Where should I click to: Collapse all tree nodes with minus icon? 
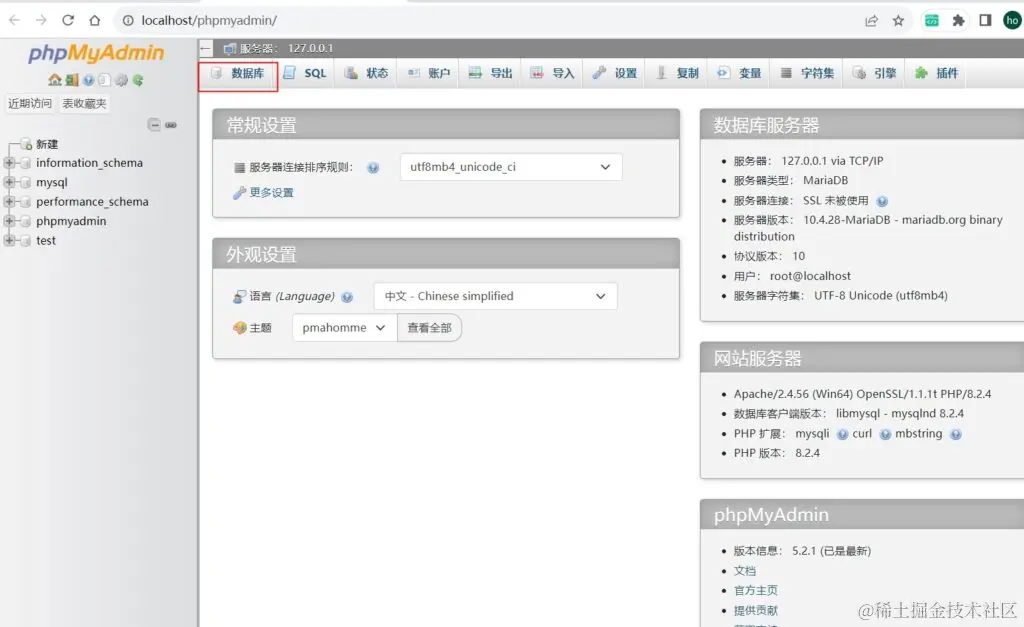click(154, 124)
